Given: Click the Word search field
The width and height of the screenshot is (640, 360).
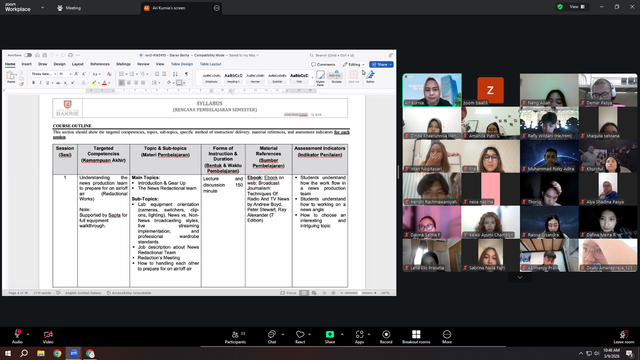Looking at the screenshot, I should point(347,55).
